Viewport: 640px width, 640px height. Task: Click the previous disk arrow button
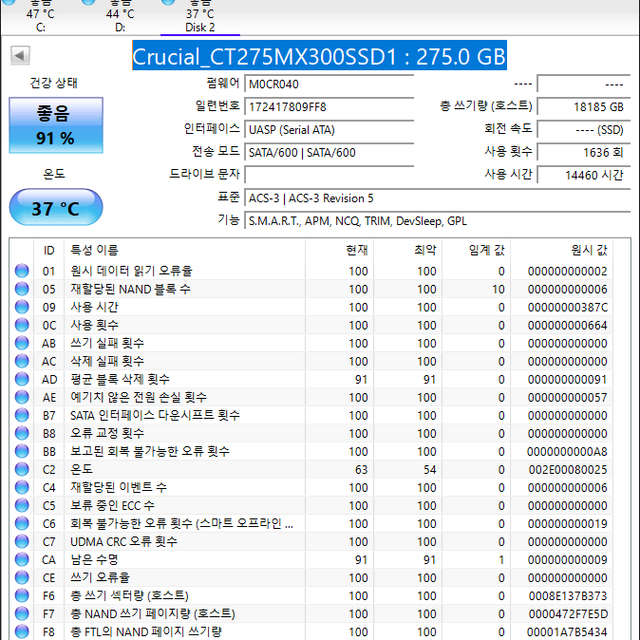pos(20,56)
